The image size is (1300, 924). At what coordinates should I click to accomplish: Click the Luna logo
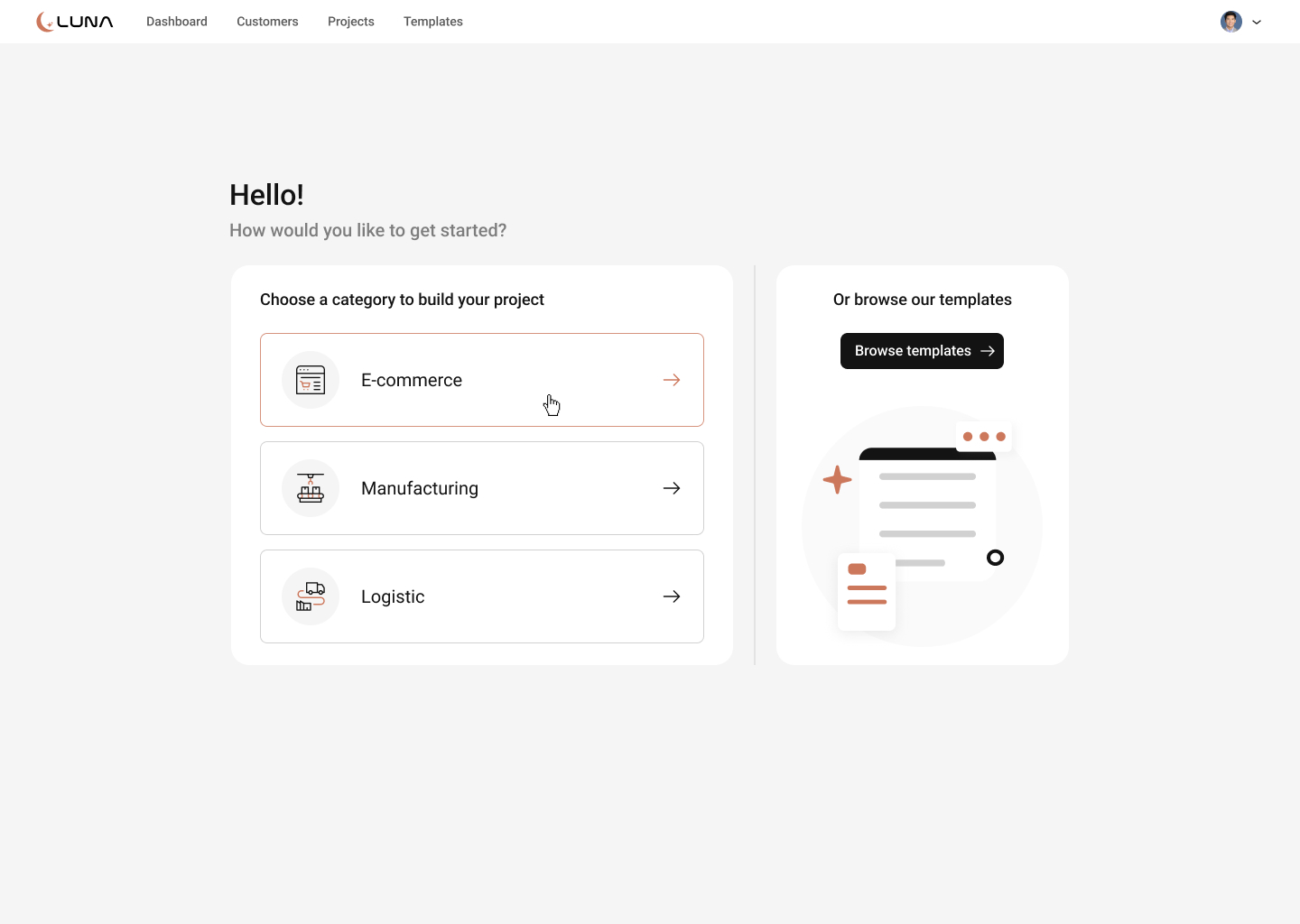click(x=75, y=22)
